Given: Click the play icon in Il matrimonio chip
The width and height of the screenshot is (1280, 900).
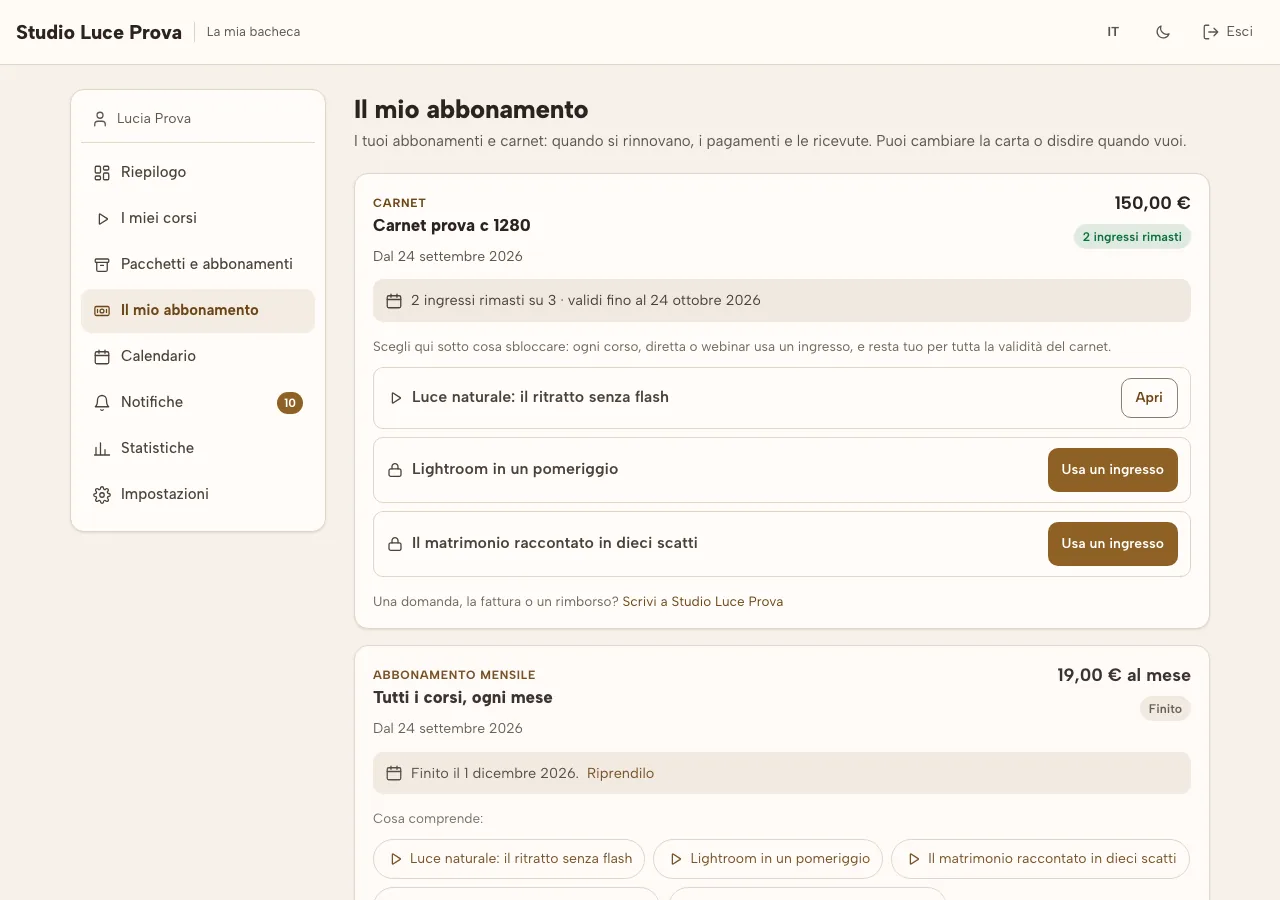Looking at the screenshot, I should pyautogui.click(x=914, y=859).
